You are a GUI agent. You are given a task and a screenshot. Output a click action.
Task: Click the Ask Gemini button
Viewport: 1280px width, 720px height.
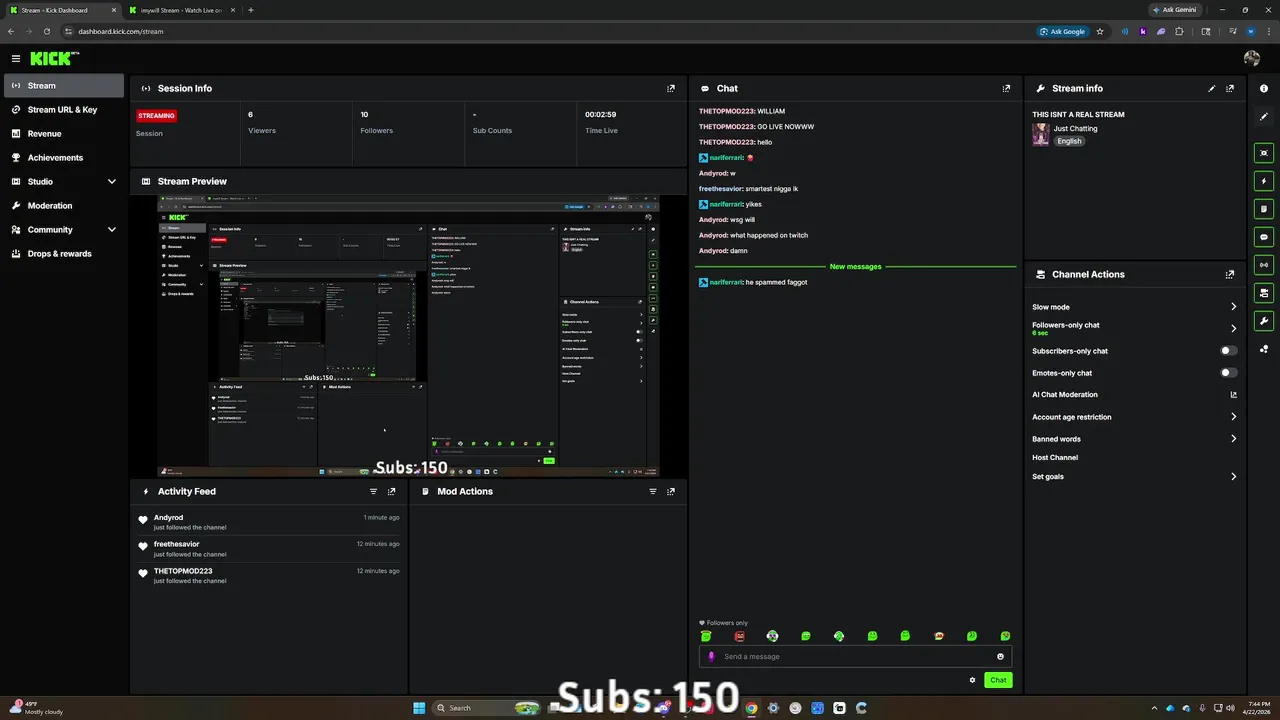(x=1174, y=10)
